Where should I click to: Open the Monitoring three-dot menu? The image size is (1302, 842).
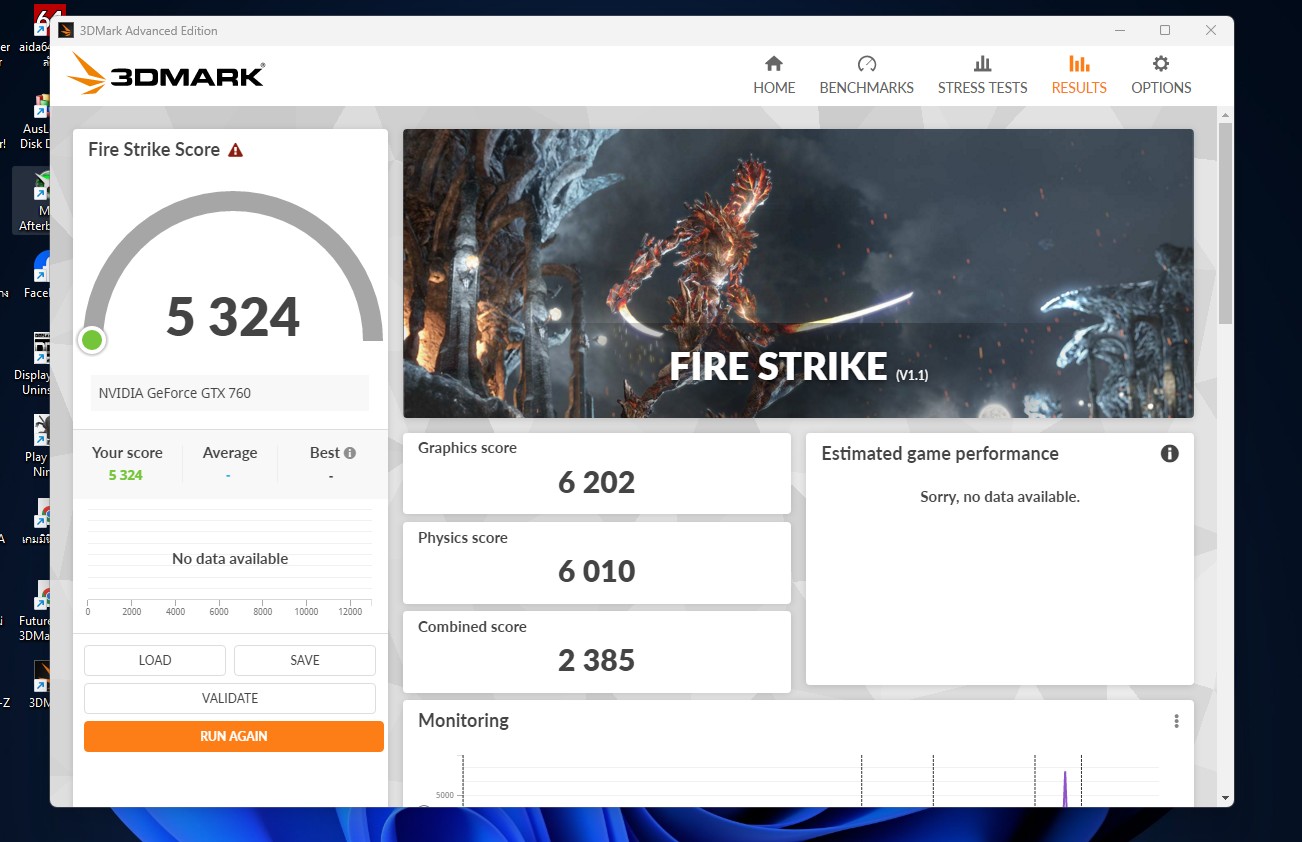[x=1176, y=721]
